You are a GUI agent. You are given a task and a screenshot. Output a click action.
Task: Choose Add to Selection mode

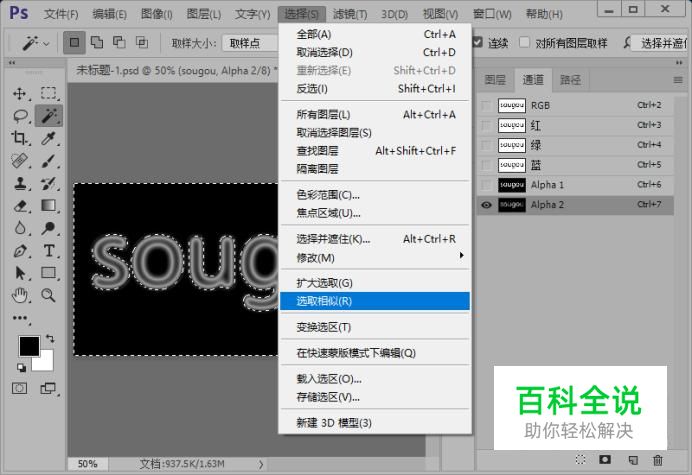point(97,42)
